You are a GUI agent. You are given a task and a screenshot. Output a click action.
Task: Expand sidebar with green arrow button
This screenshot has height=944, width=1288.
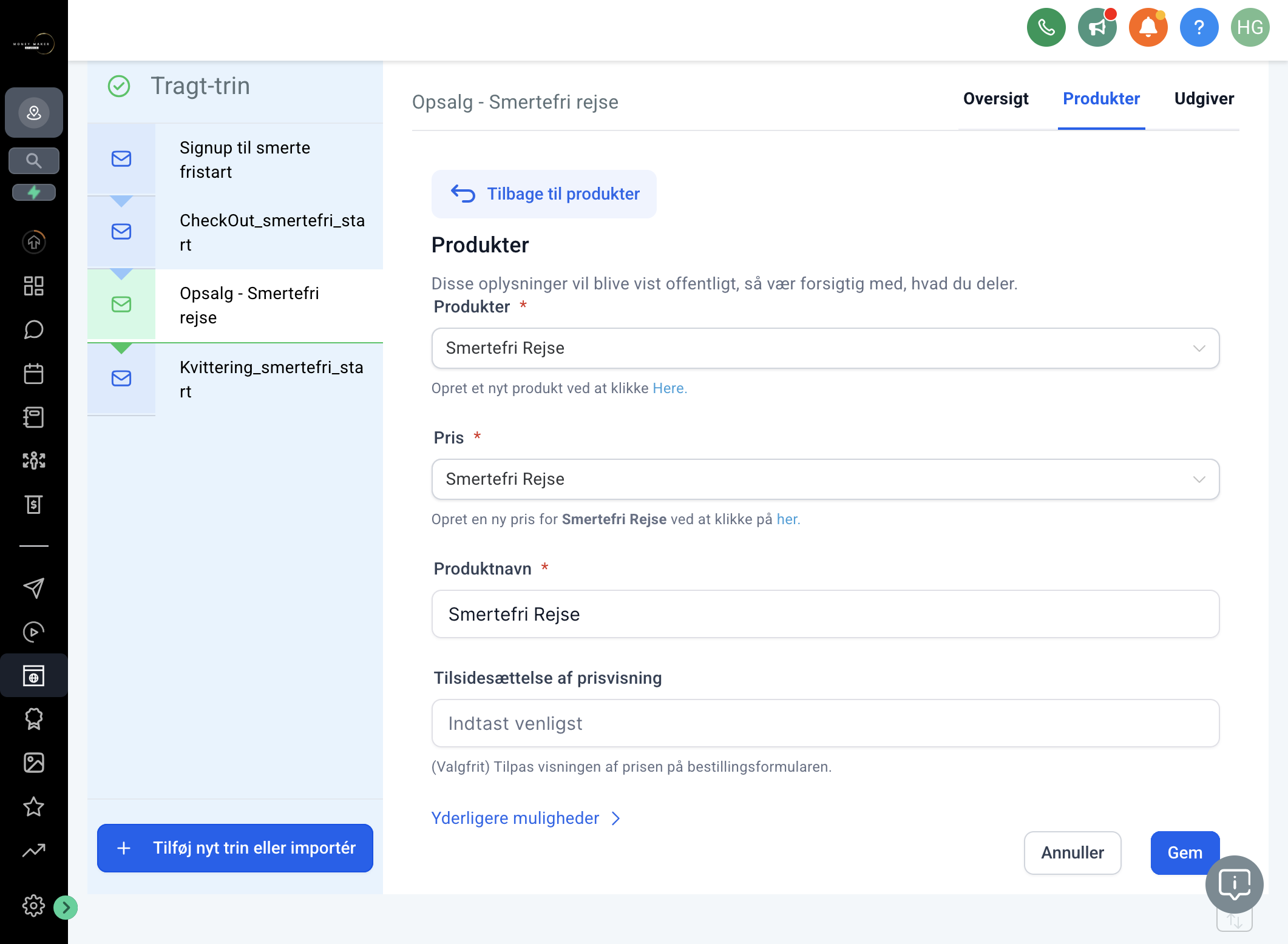point(66,908)
